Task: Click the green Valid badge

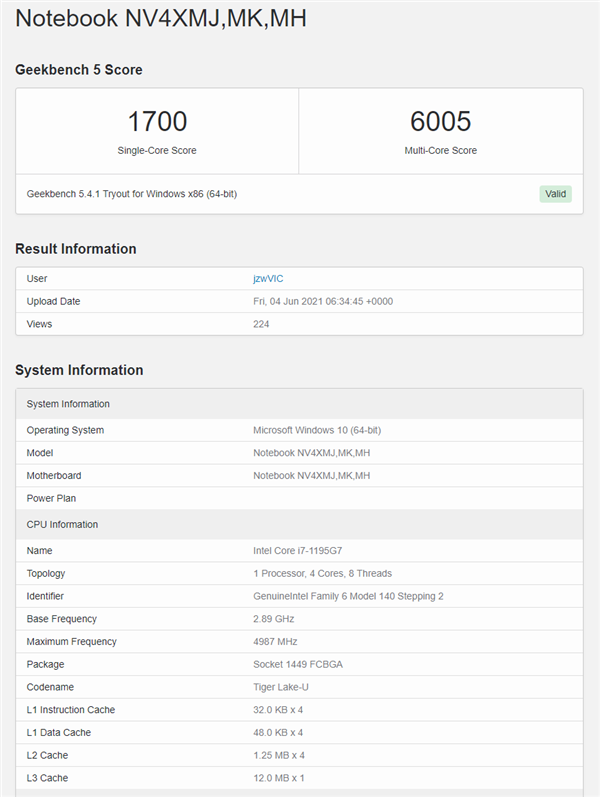Action: [x=555, y=194]
